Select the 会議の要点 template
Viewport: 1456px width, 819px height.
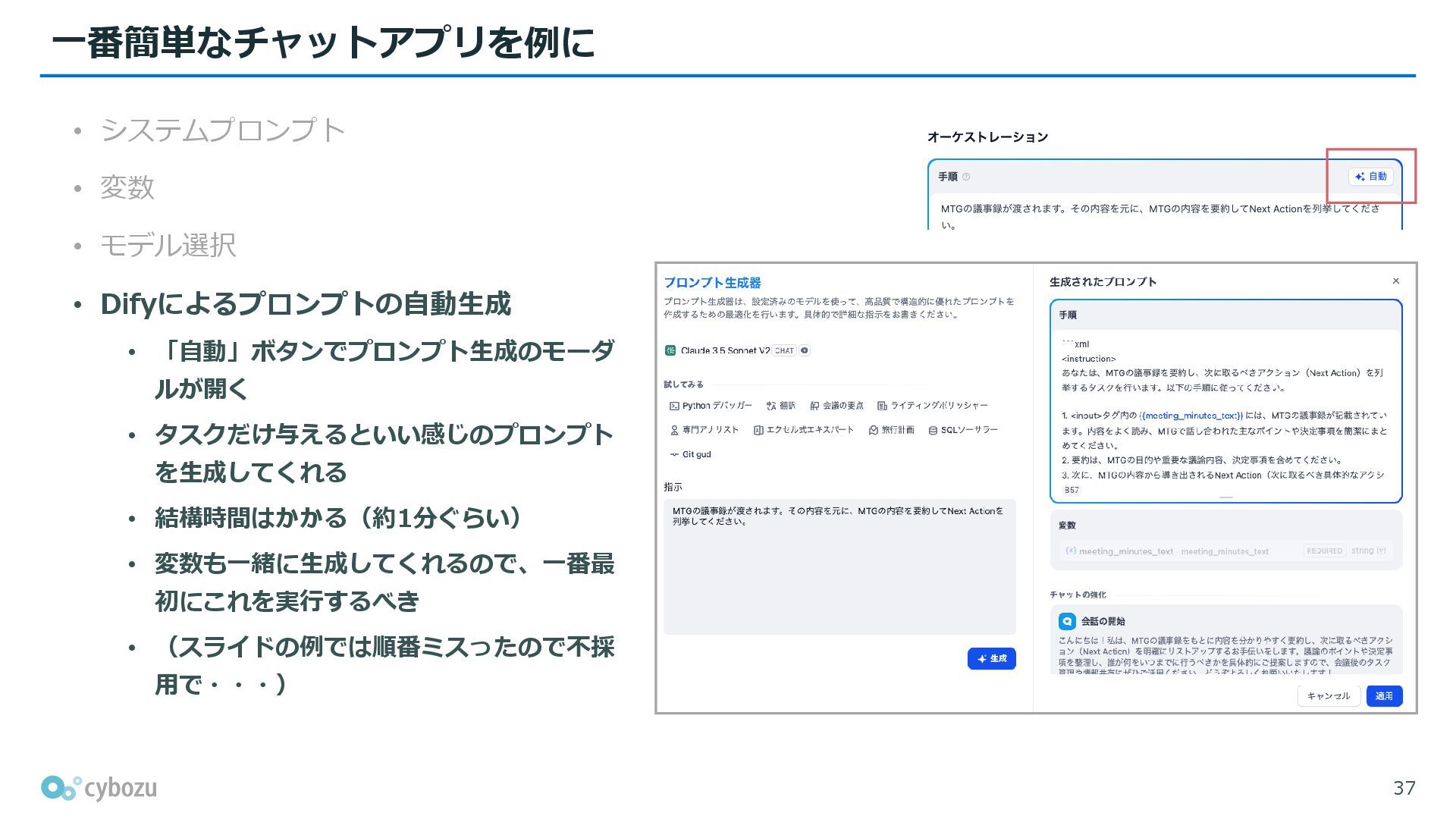837,406
